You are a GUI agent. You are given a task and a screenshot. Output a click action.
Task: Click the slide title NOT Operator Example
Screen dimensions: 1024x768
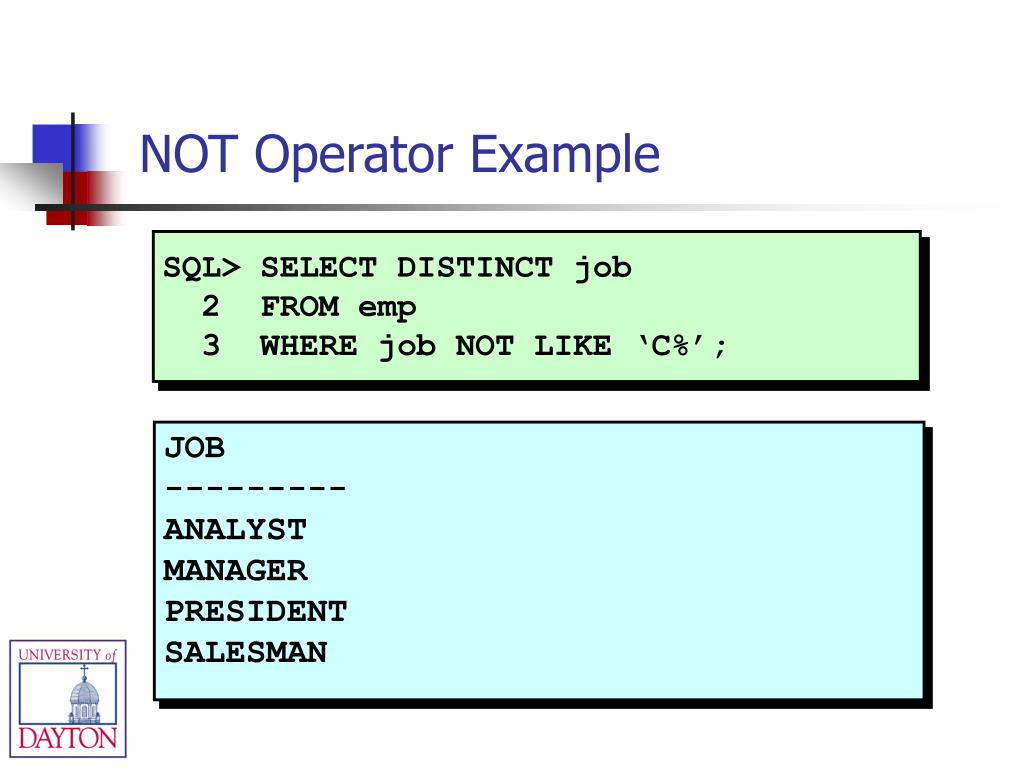click(x=400, y=154)
